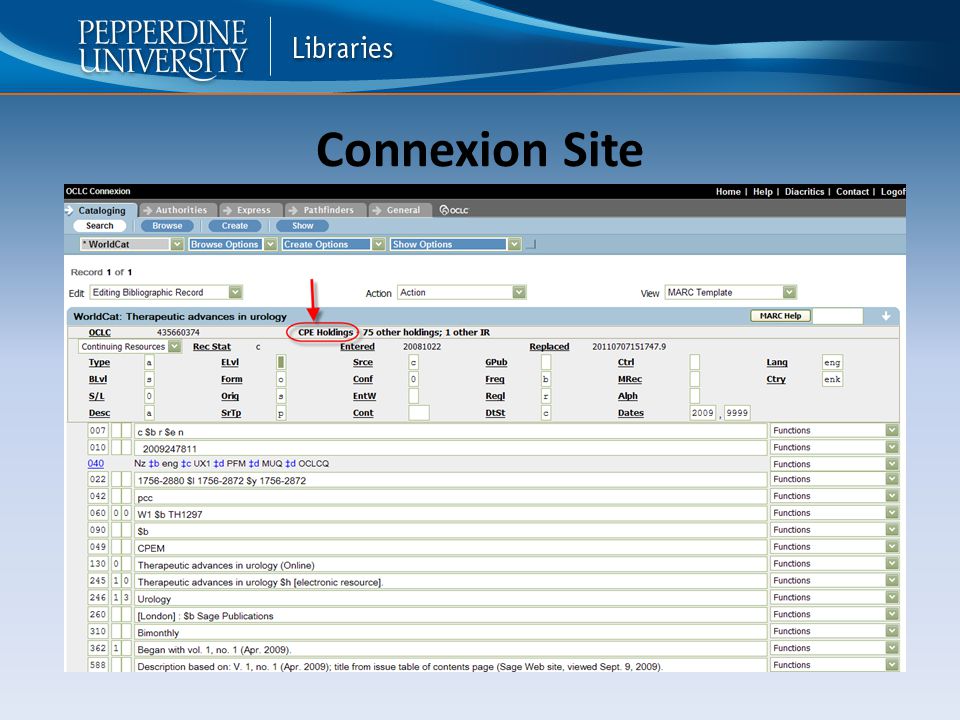Click the Type fixed-field label
The height and width of the screenshot is (720, 960).
[99, 362]
